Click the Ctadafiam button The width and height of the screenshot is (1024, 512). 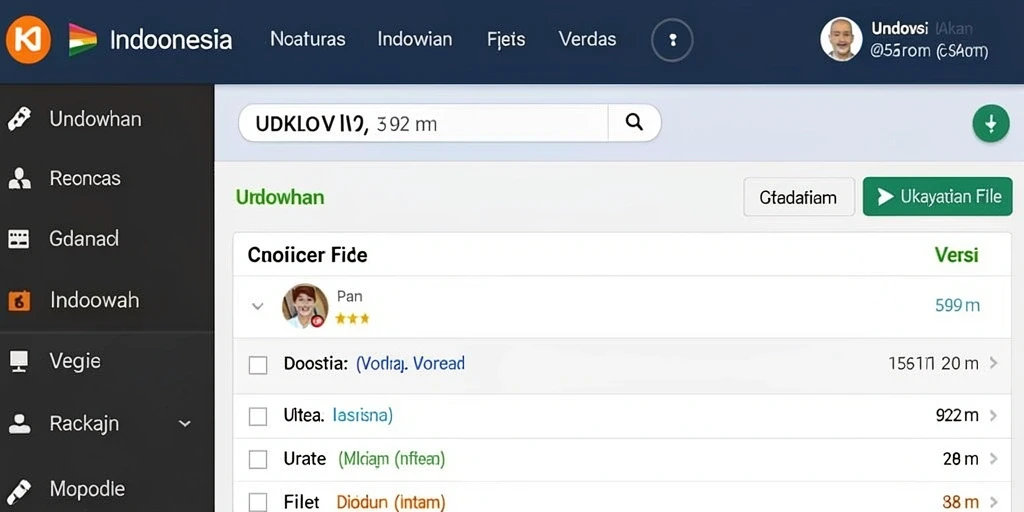pos(799,197)
